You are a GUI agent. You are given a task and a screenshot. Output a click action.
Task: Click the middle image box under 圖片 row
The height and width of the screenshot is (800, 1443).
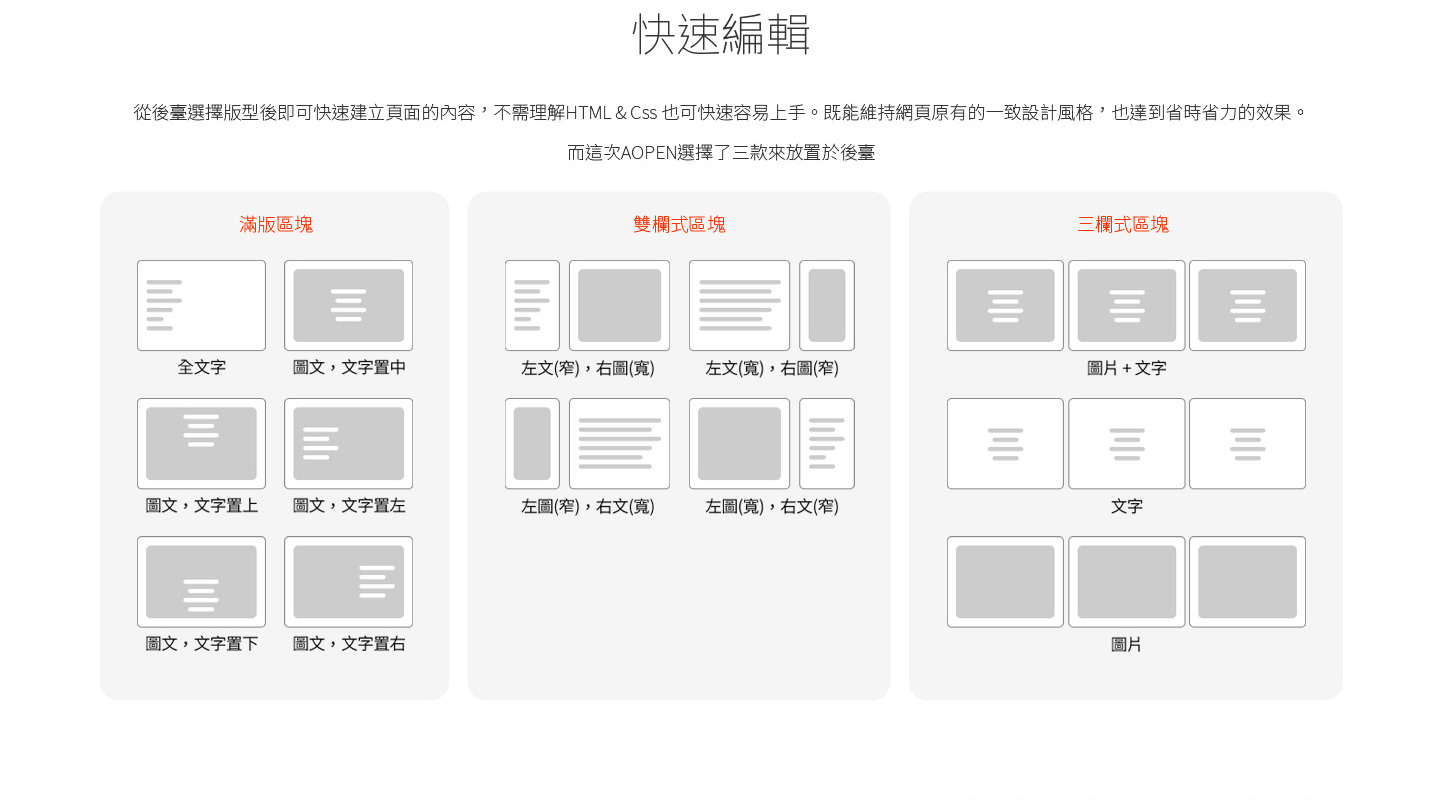point(1126,581)
